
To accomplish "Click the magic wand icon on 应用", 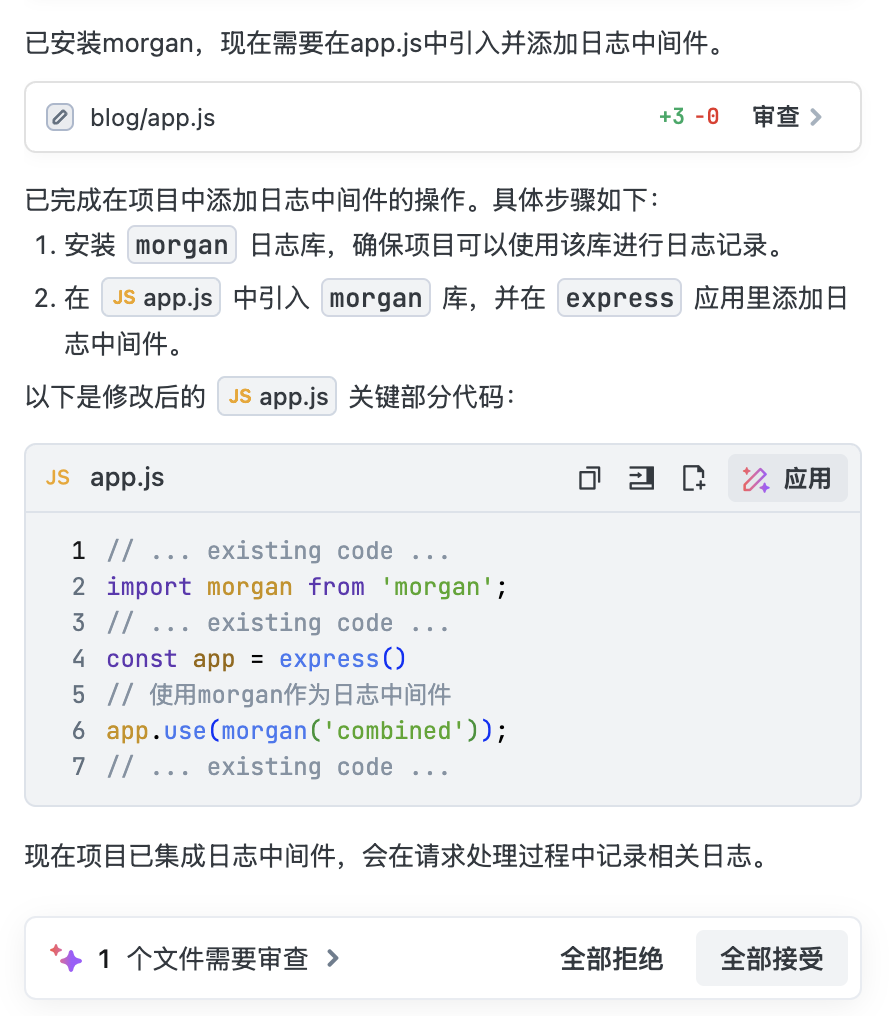I will [x=755, y=478].
